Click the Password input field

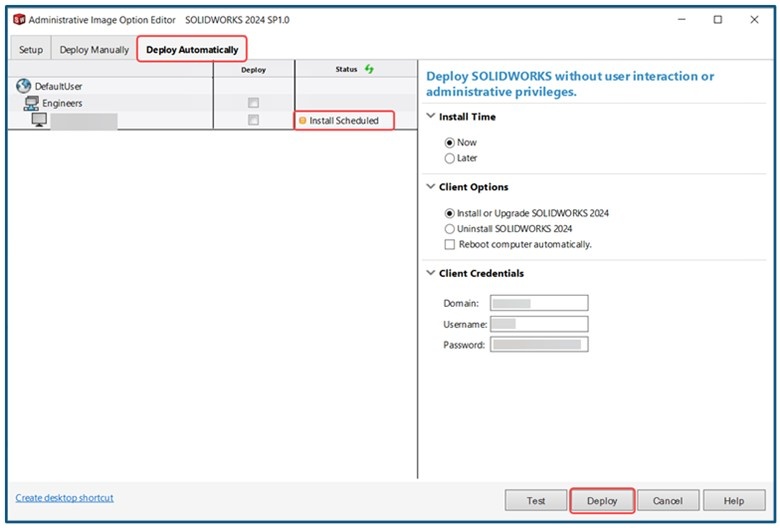click(539, 344)
